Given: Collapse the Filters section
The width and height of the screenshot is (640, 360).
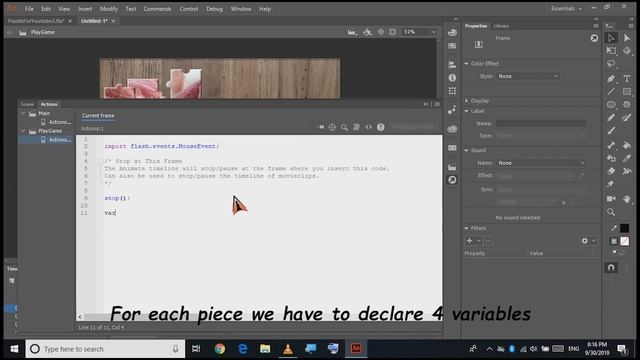Looking at the screenshot, I should [467, 228].
